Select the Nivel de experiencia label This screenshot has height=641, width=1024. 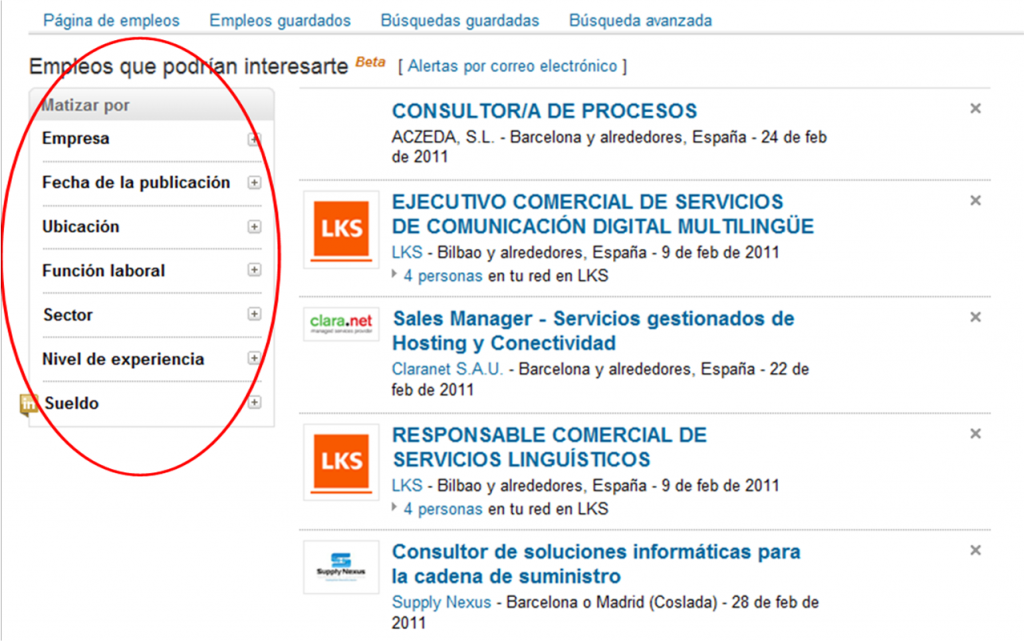tap(123, 359)
